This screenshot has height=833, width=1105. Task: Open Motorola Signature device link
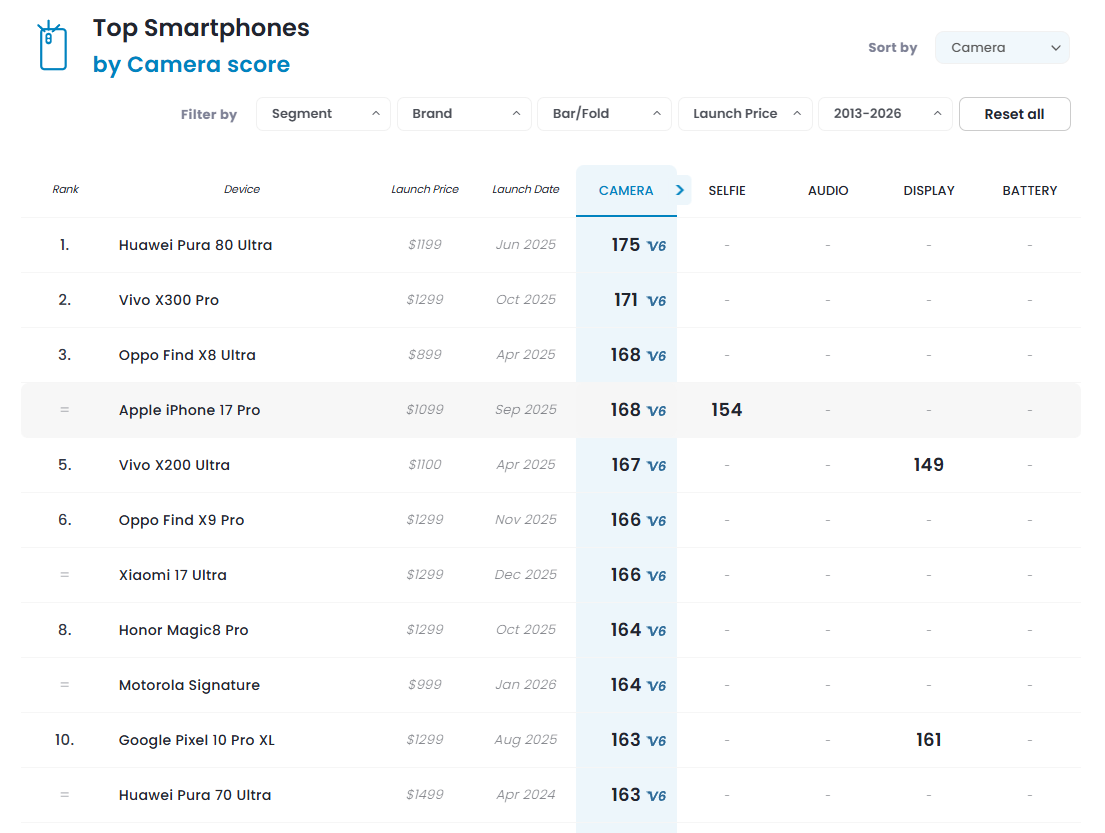click(x=189, y=685)
